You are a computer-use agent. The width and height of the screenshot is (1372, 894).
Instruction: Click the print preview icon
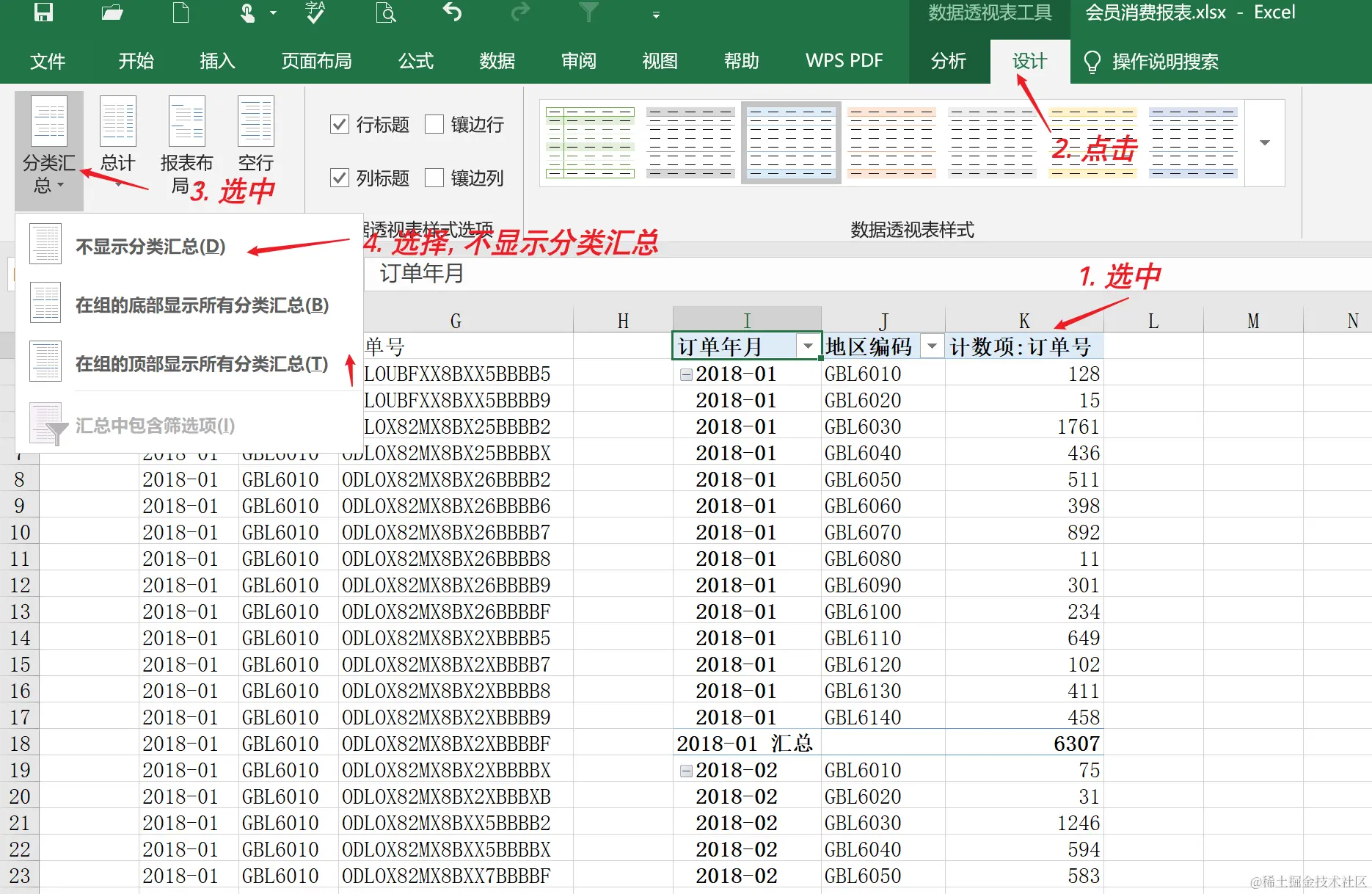(x=385, y=12)
